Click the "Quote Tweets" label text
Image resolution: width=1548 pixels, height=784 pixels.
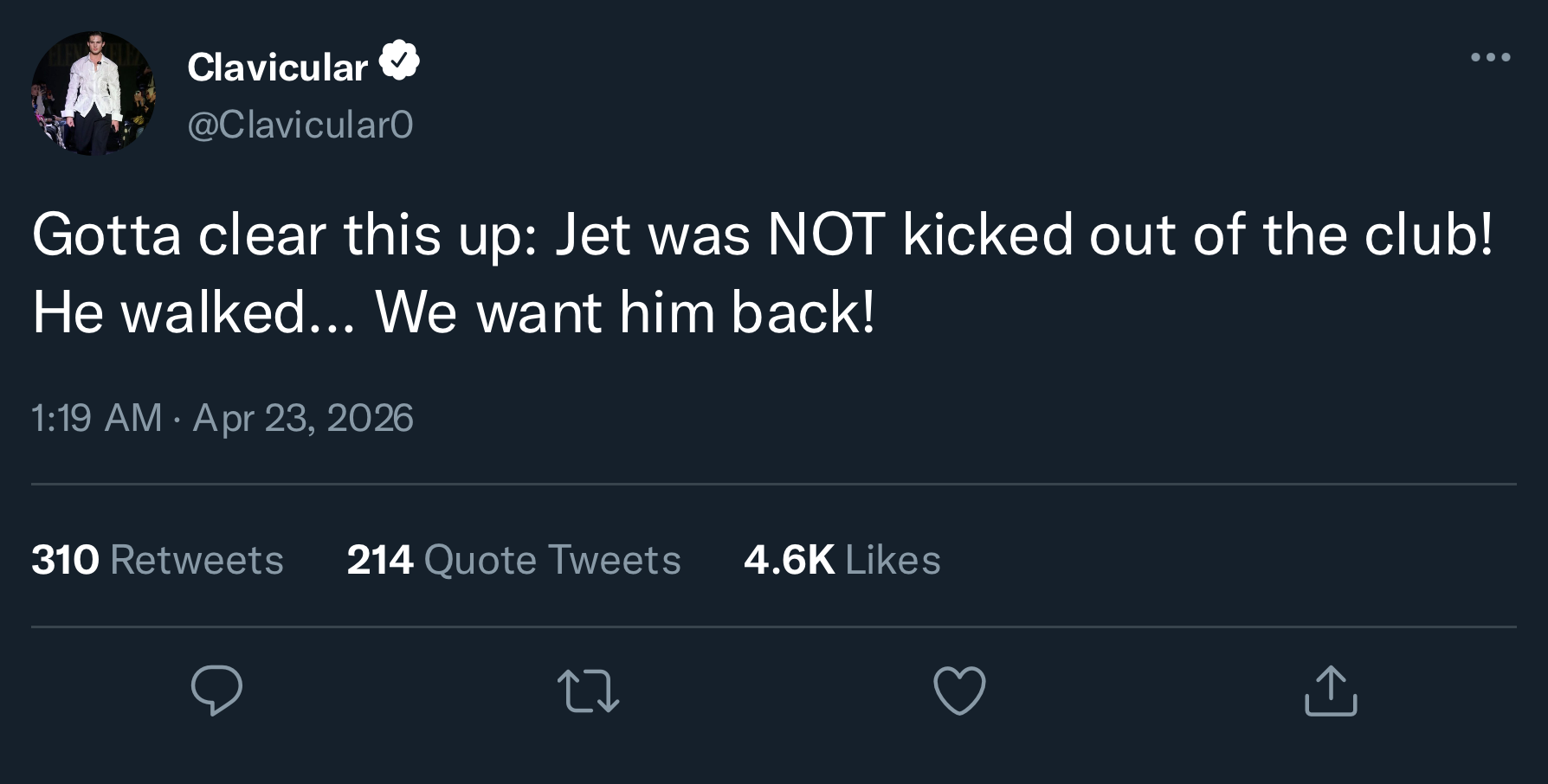pyautogui.click(x=552, y=560)
